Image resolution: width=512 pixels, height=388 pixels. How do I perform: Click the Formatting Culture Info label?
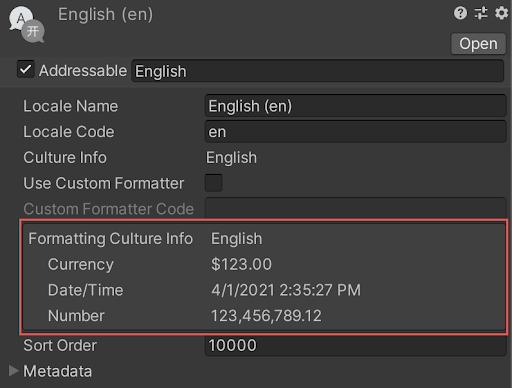110,239
